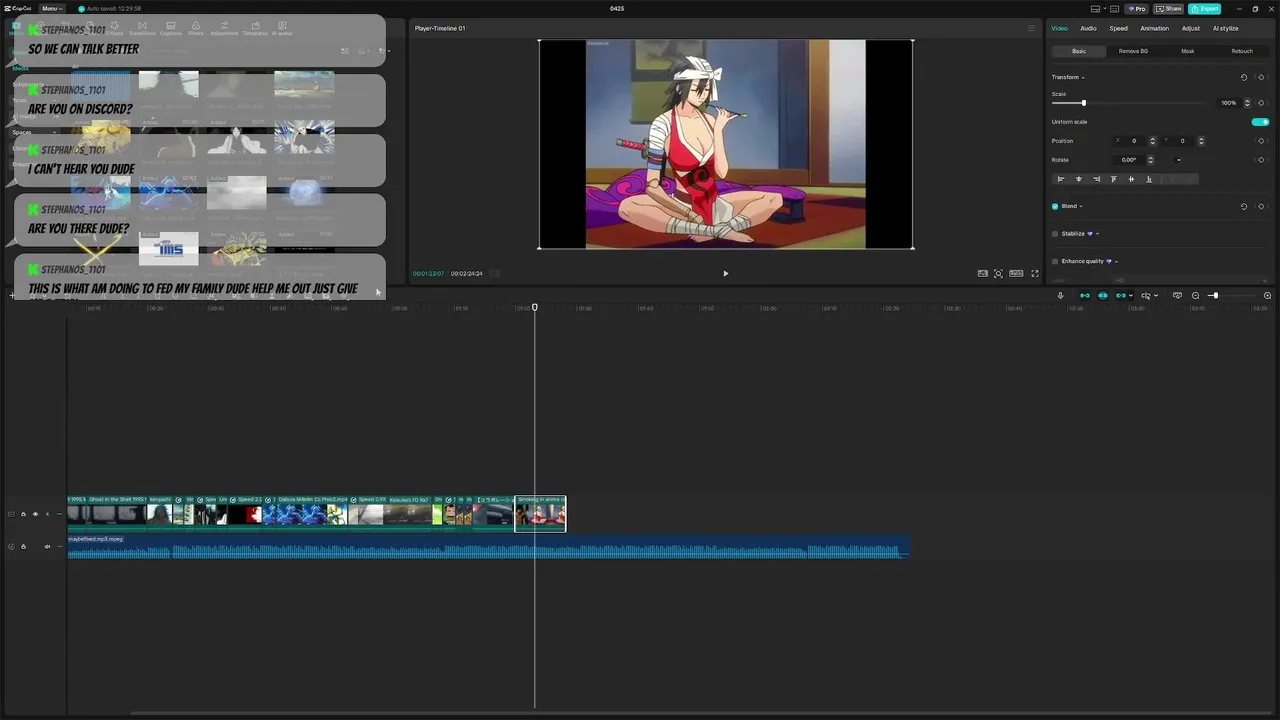Expand the Stabilize section arrow
This screenshot has height=720, width=1280.
click(x=1097, y=234)
